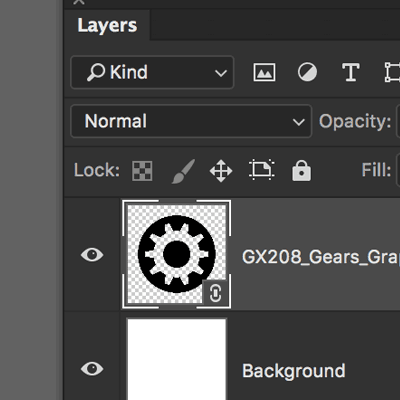Select the GX208_Gears layer name
Viewport: 400px width, 400px height.
point(321,257)
